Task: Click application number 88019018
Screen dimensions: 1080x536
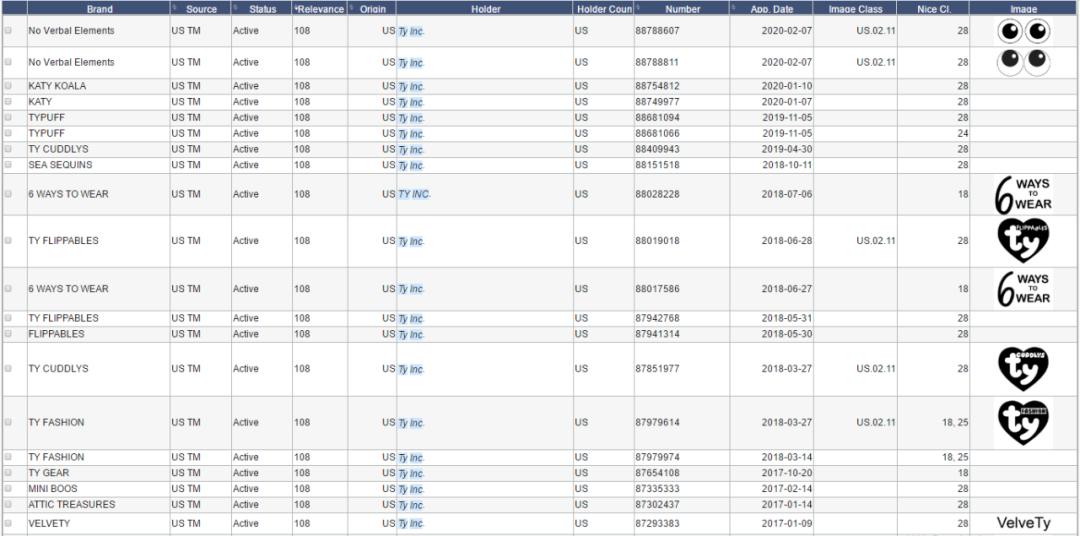Action: [x=657, y=241]
